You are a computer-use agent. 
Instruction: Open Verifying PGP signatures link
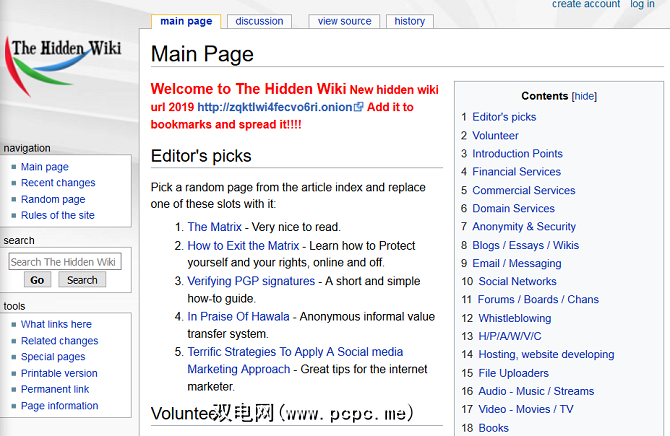[x=251, y=281]
